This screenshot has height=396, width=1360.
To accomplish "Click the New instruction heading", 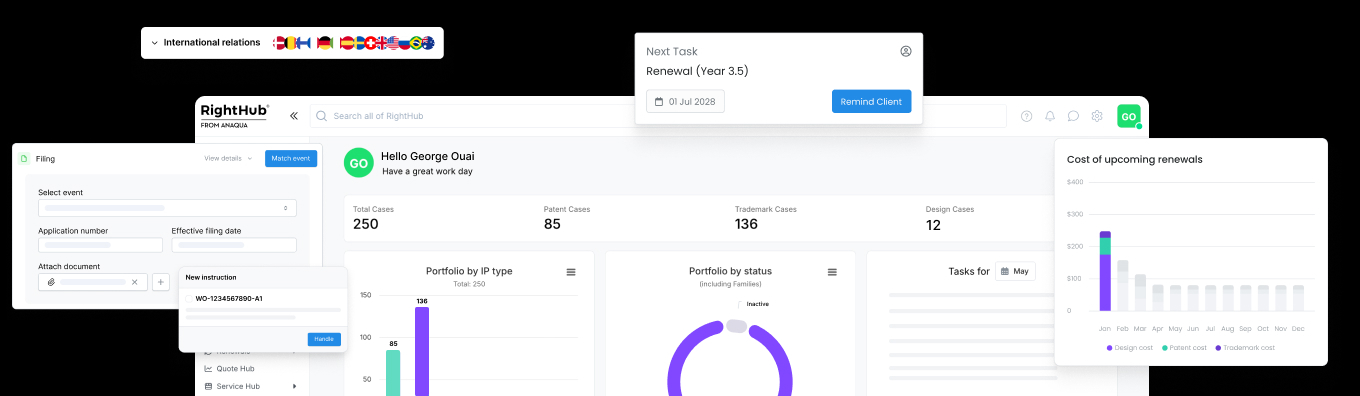I will [211, 277].
